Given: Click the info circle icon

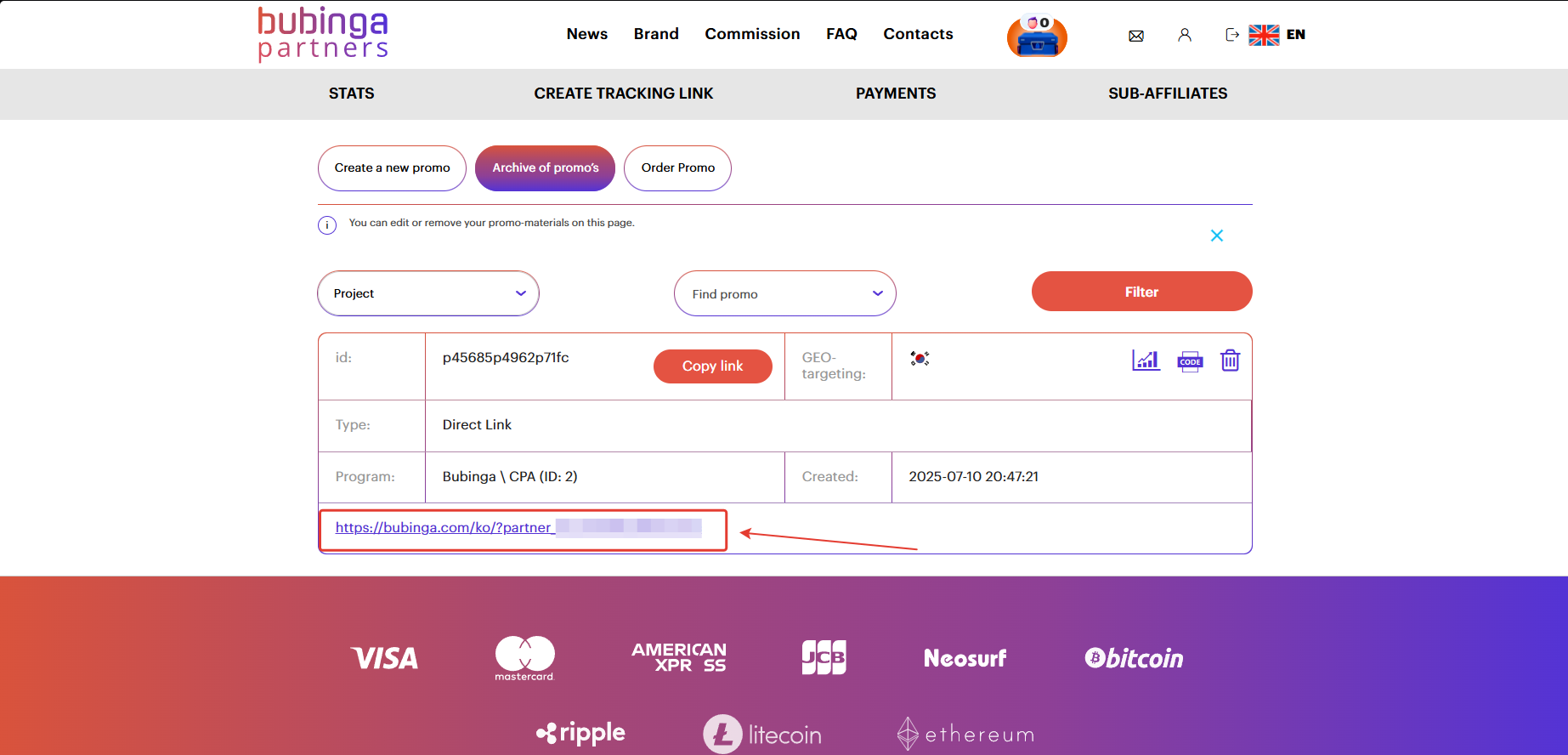Looking at the screenshot, I should (x=327, y=225).
